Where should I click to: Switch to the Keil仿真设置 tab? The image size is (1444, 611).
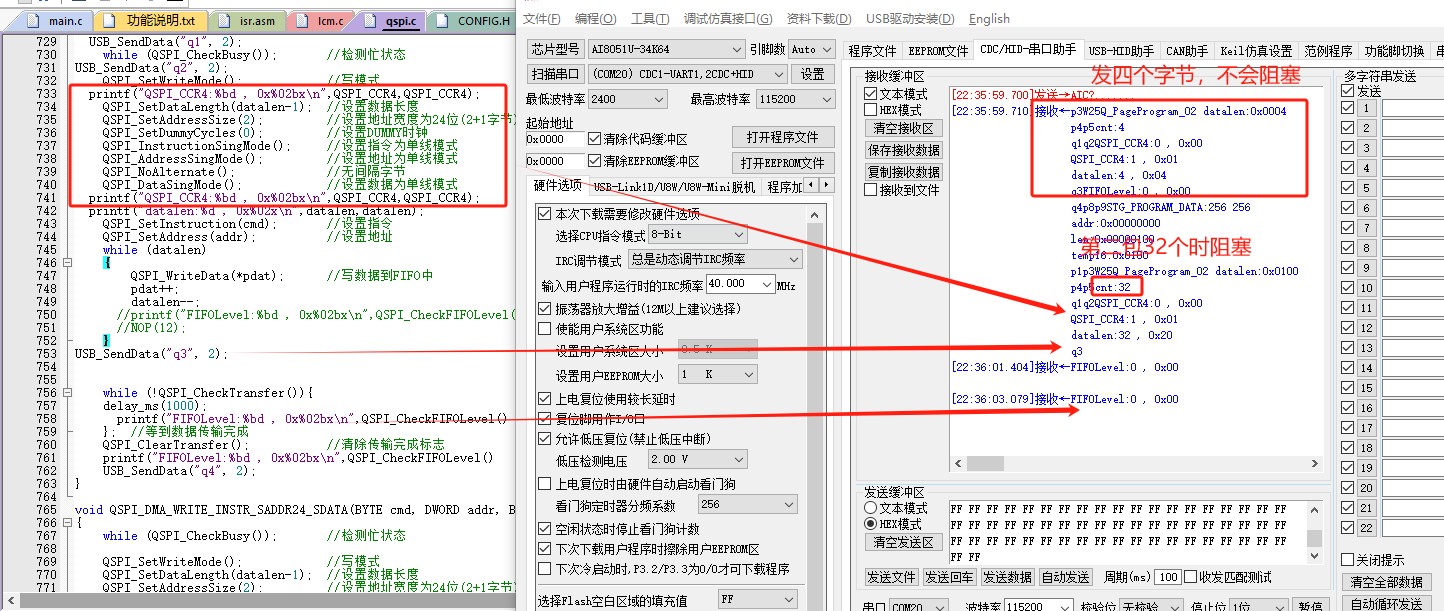click(1256, 51)
